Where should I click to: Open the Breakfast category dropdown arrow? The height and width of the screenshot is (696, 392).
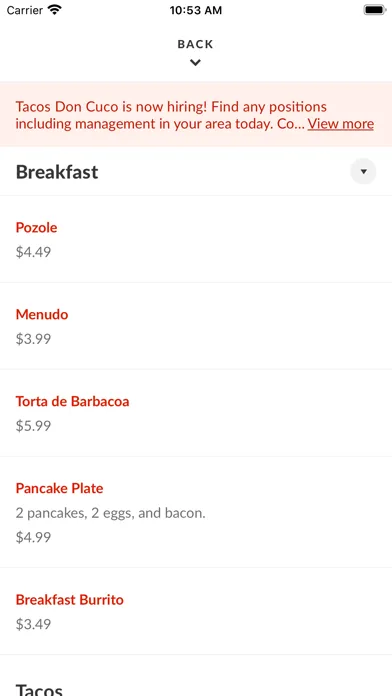(x=363, y=171)
